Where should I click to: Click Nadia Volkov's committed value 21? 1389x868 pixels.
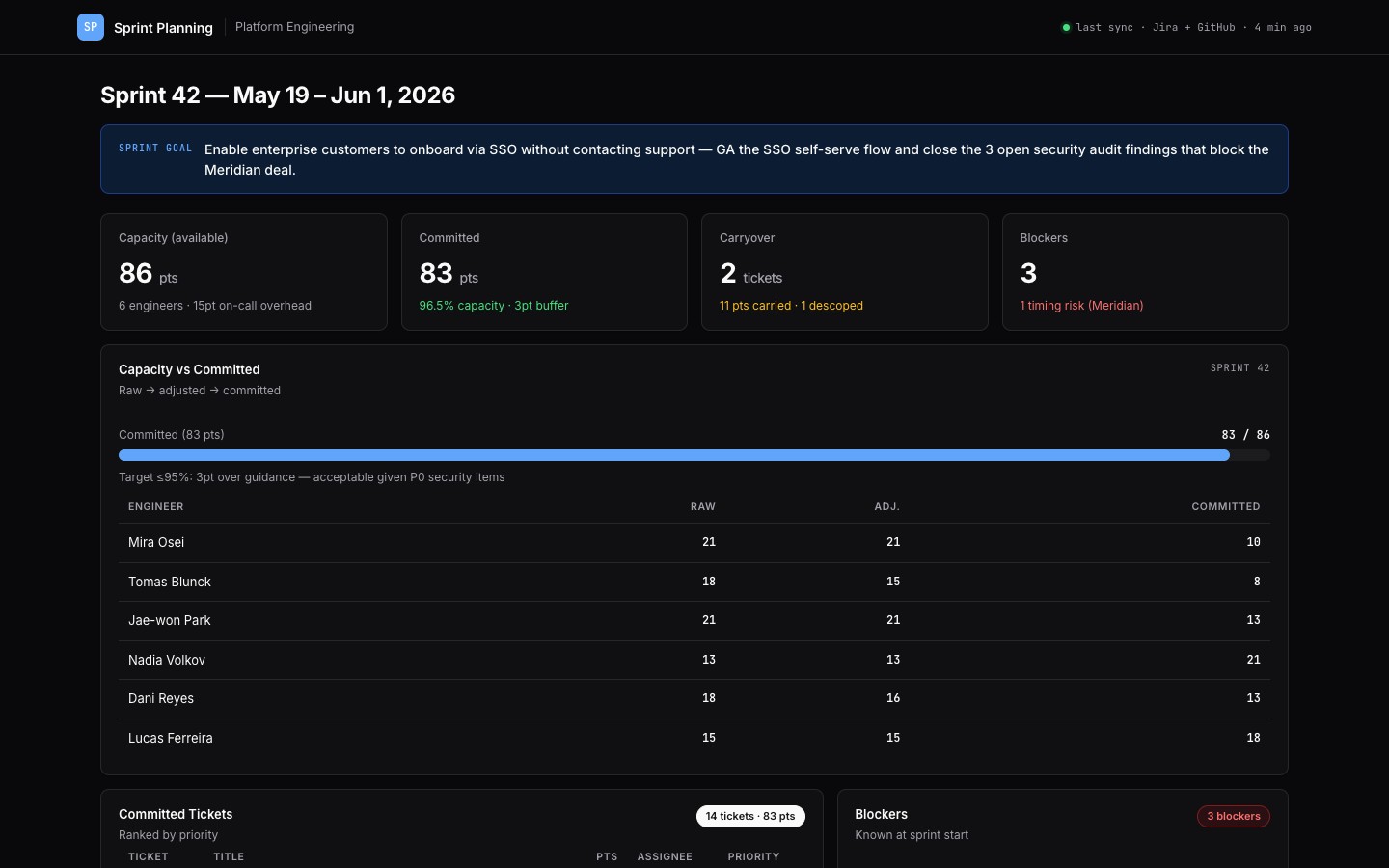point(1253,660)
